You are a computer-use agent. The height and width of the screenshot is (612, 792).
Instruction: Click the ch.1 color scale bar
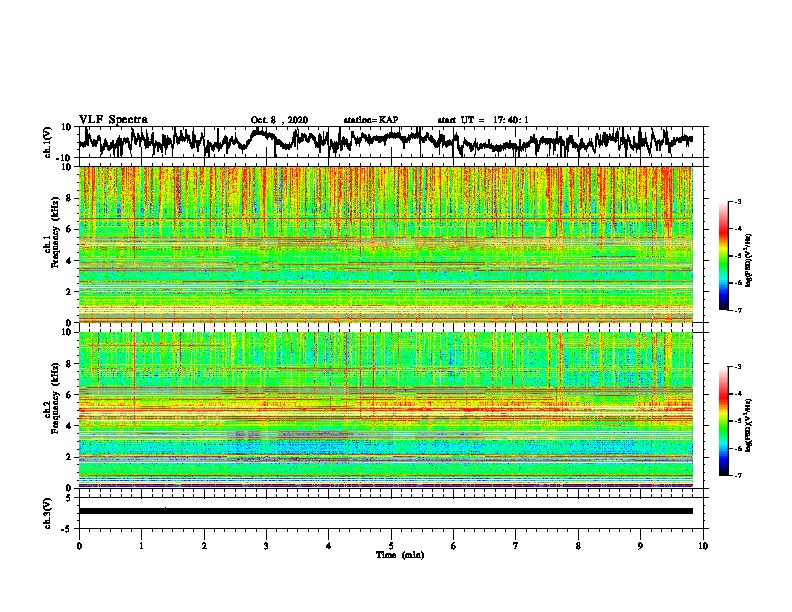pyautogui.click(x=723, y=256)
